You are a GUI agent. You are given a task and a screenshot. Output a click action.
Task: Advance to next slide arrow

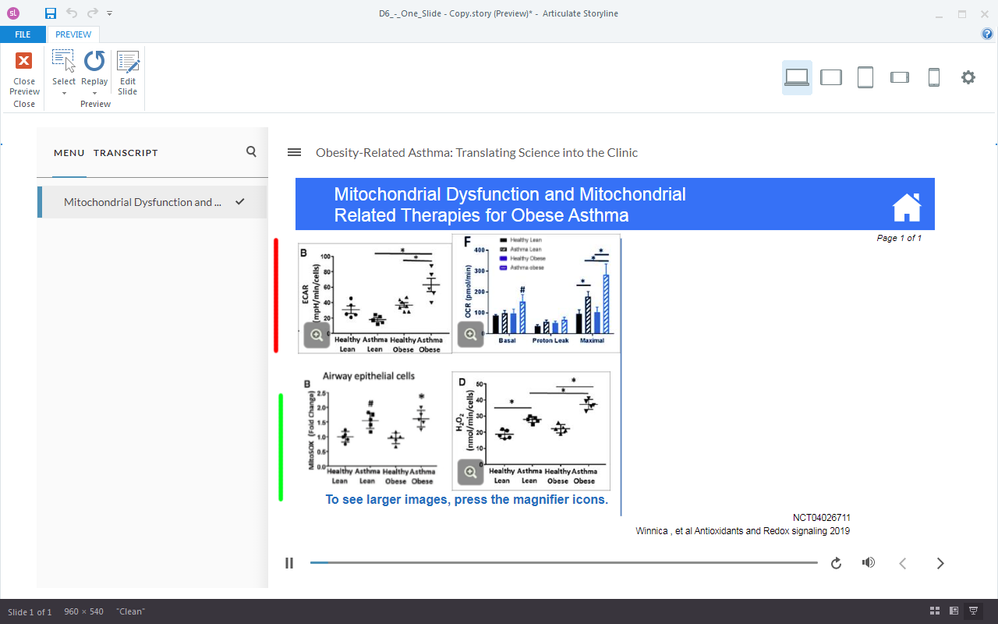click(x=940, y=563)
